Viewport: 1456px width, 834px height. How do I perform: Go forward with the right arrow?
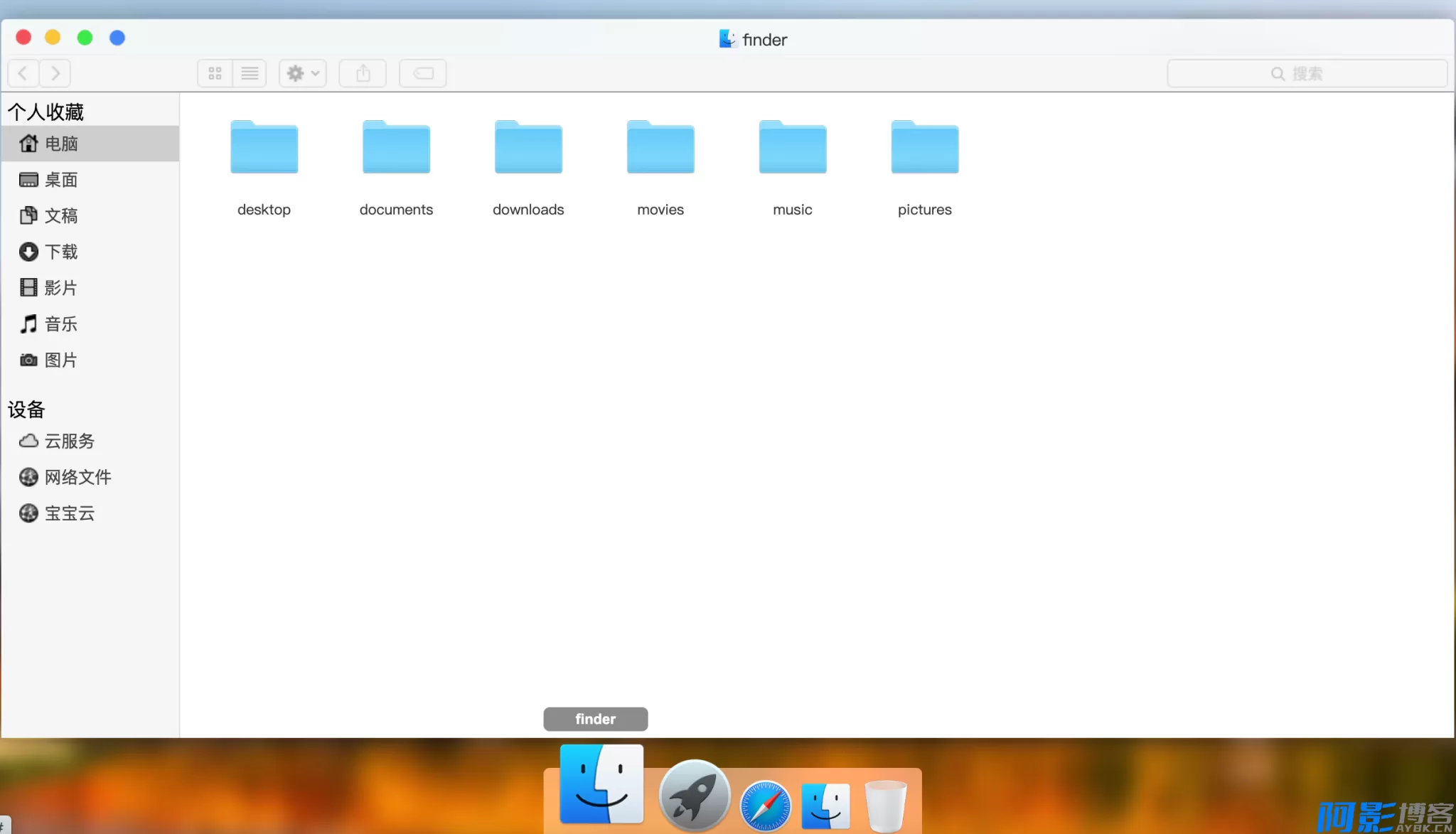click(55, 73)
